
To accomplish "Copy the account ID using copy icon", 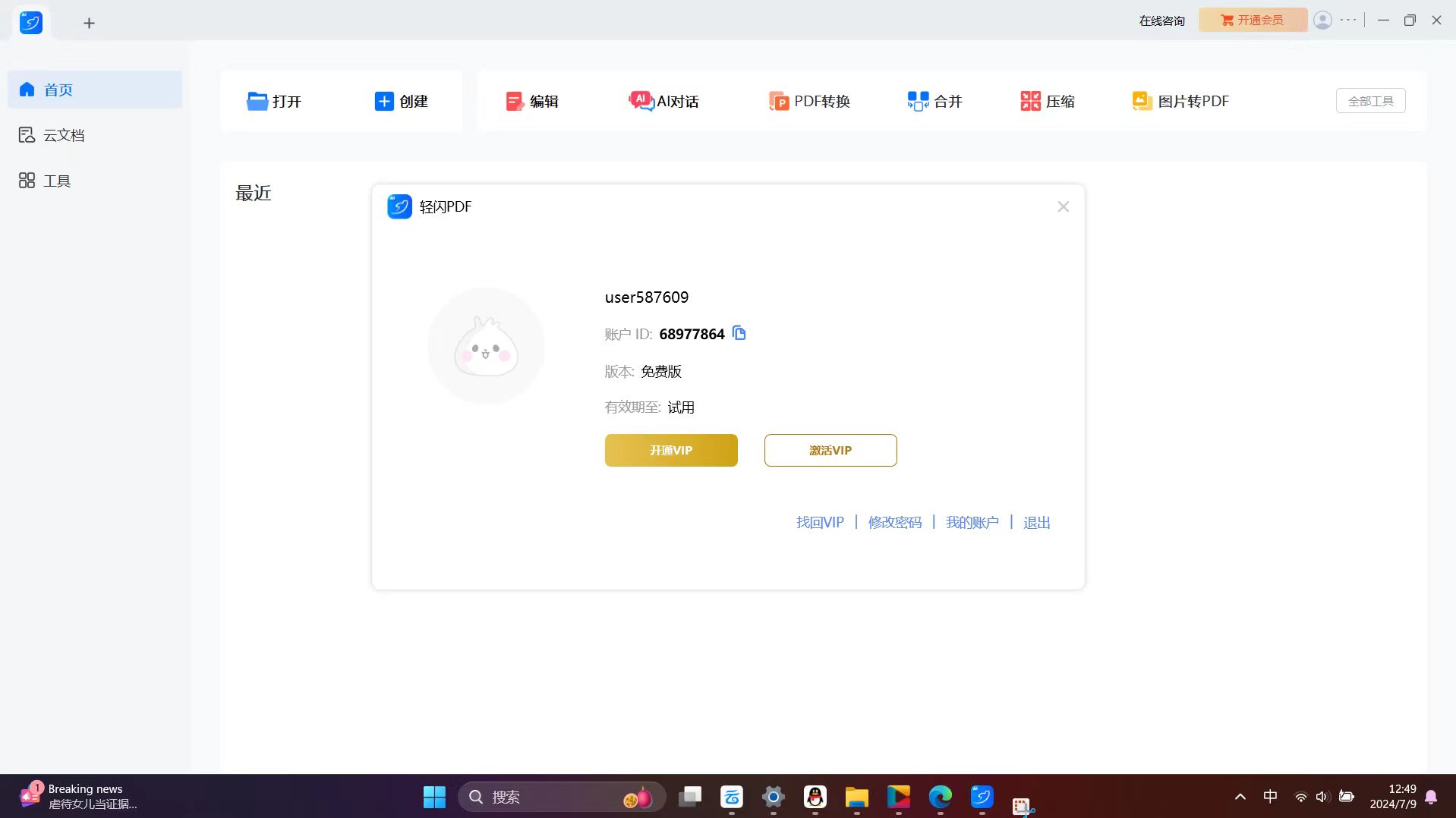I will click(x=739, y=333).
